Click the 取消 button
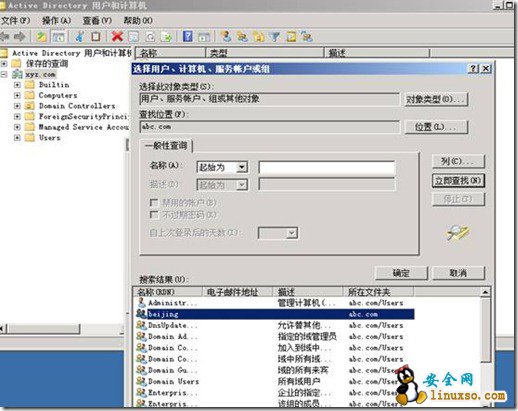The height and width of the screenshot is (411, 518). tap(458, 273)
